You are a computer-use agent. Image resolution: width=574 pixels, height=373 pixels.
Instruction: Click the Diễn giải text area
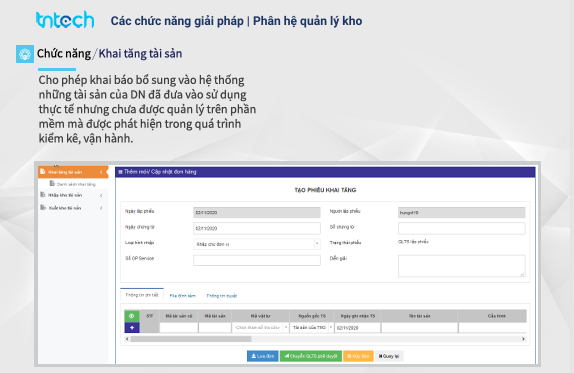tap(462, 266)
